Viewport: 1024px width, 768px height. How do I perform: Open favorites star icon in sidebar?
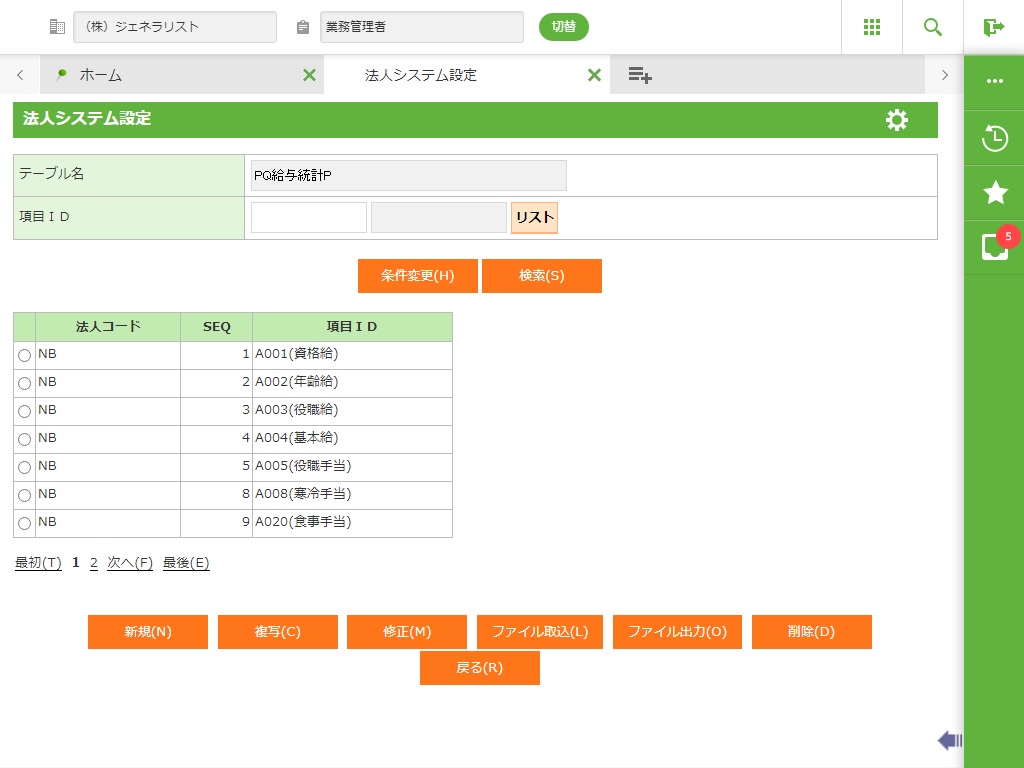point(994,193)
